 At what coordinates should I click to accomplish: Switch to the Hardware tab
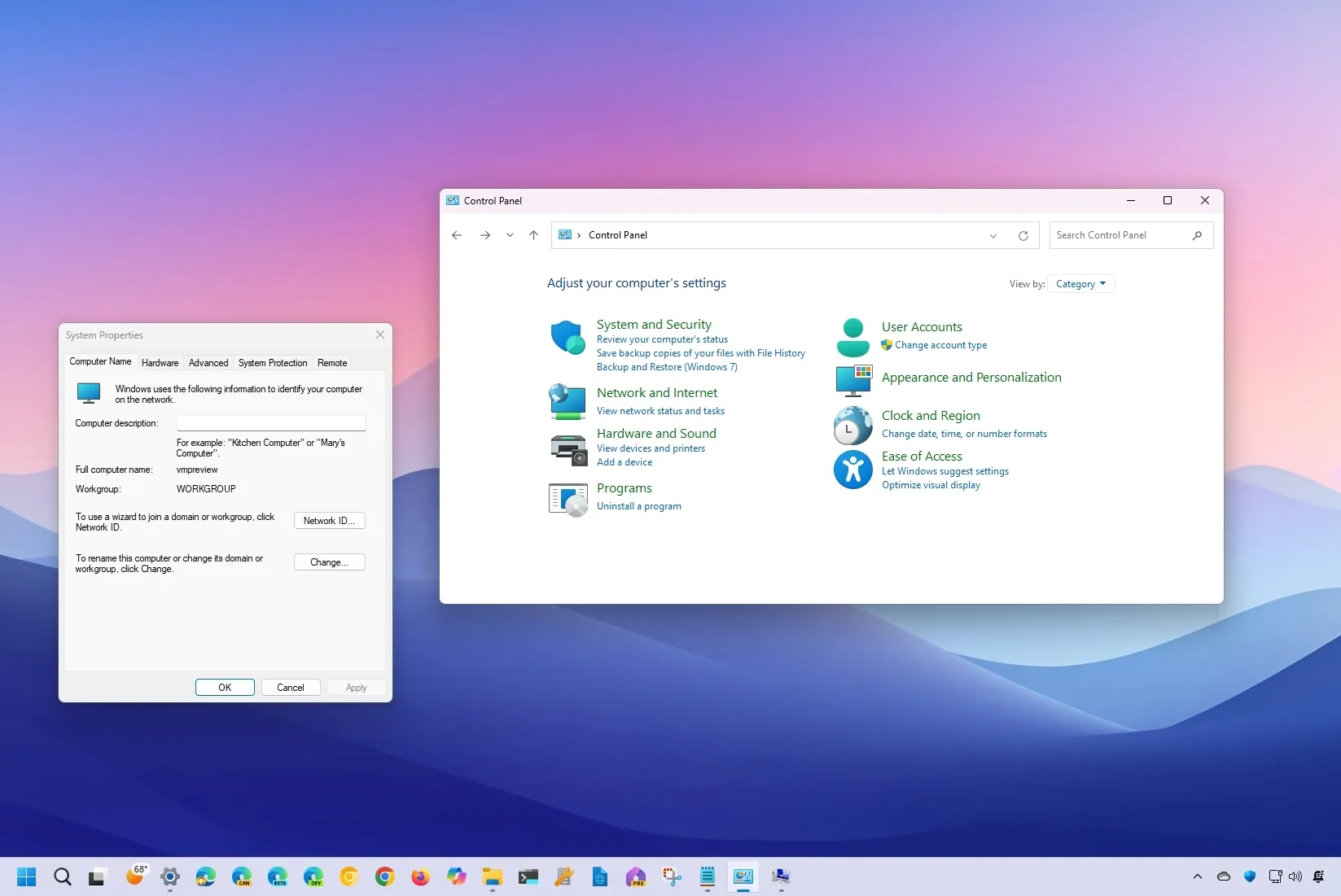click(x=160, y=363)
